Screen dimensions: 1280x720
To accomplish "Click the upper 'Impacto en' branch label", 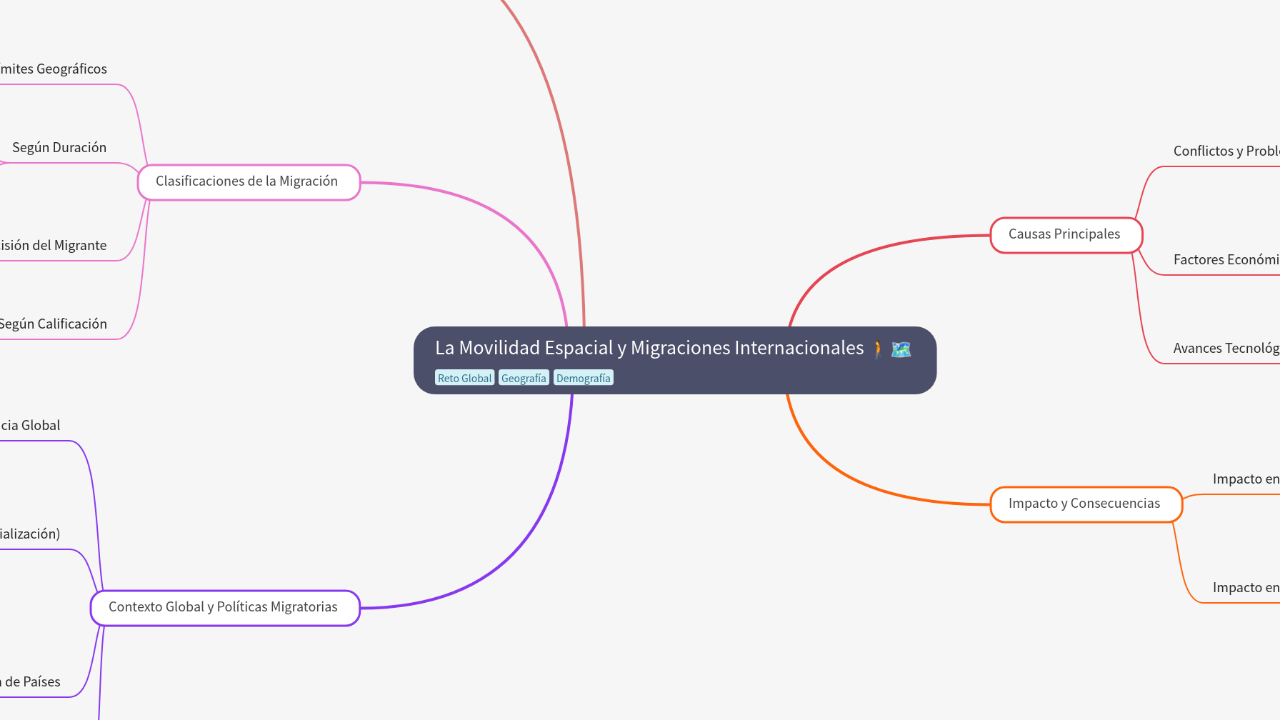I will 1243,479.
